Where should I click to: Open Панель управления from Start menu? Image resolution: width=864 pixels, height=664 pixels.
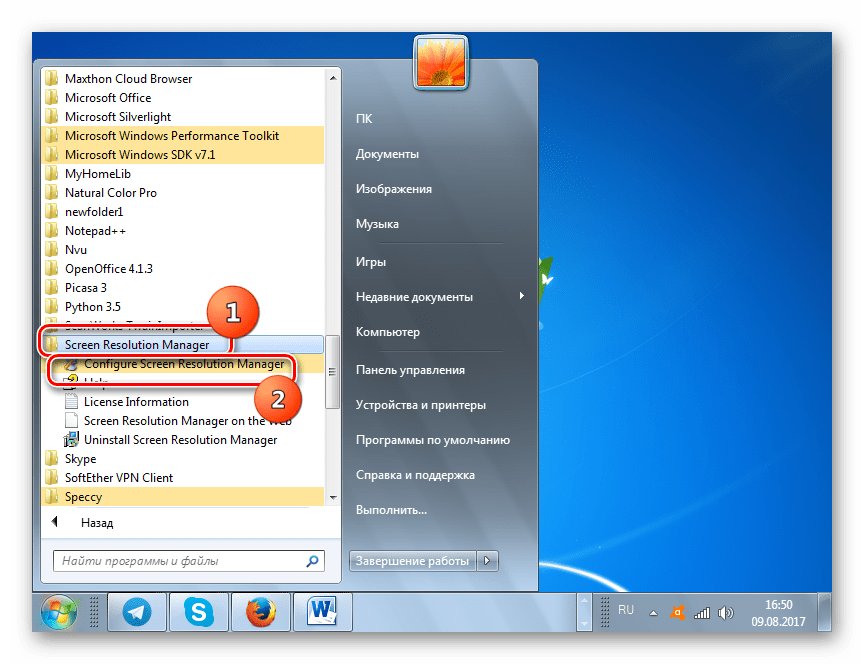410,370
